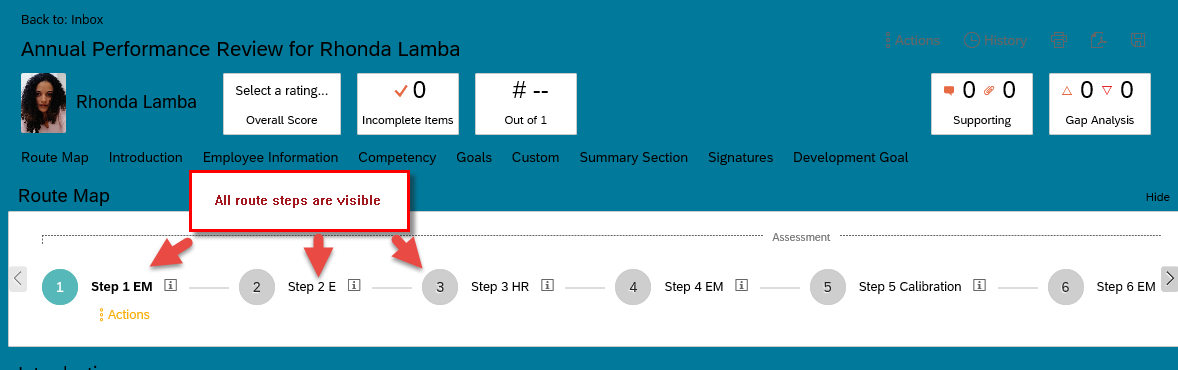The width and height of the screenshot is (1178, 370).
Task: Go to the Competency section tab
Action: coord(397,158)
